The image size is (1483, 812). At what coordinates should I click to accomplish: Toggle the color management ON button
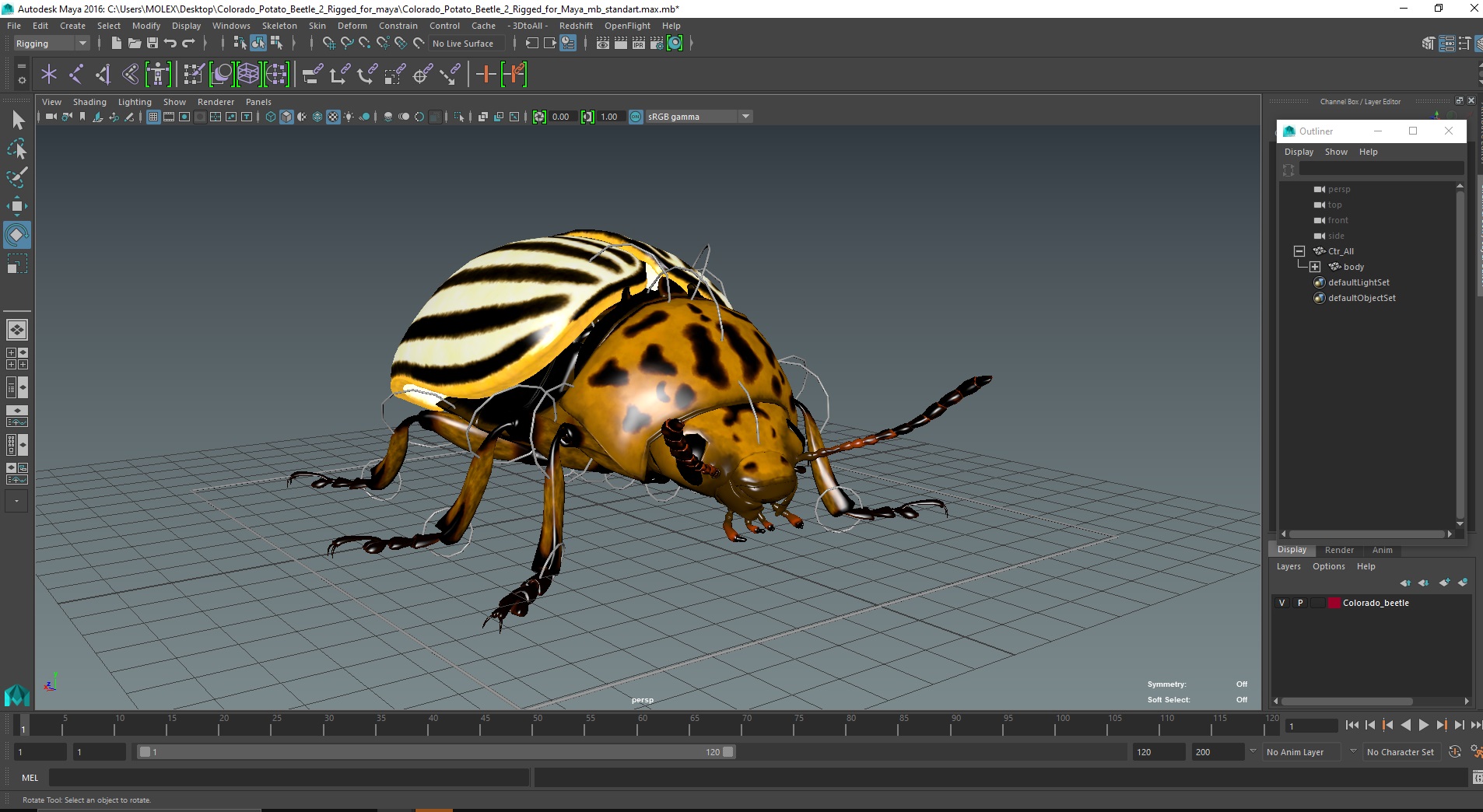coord(636,117)
